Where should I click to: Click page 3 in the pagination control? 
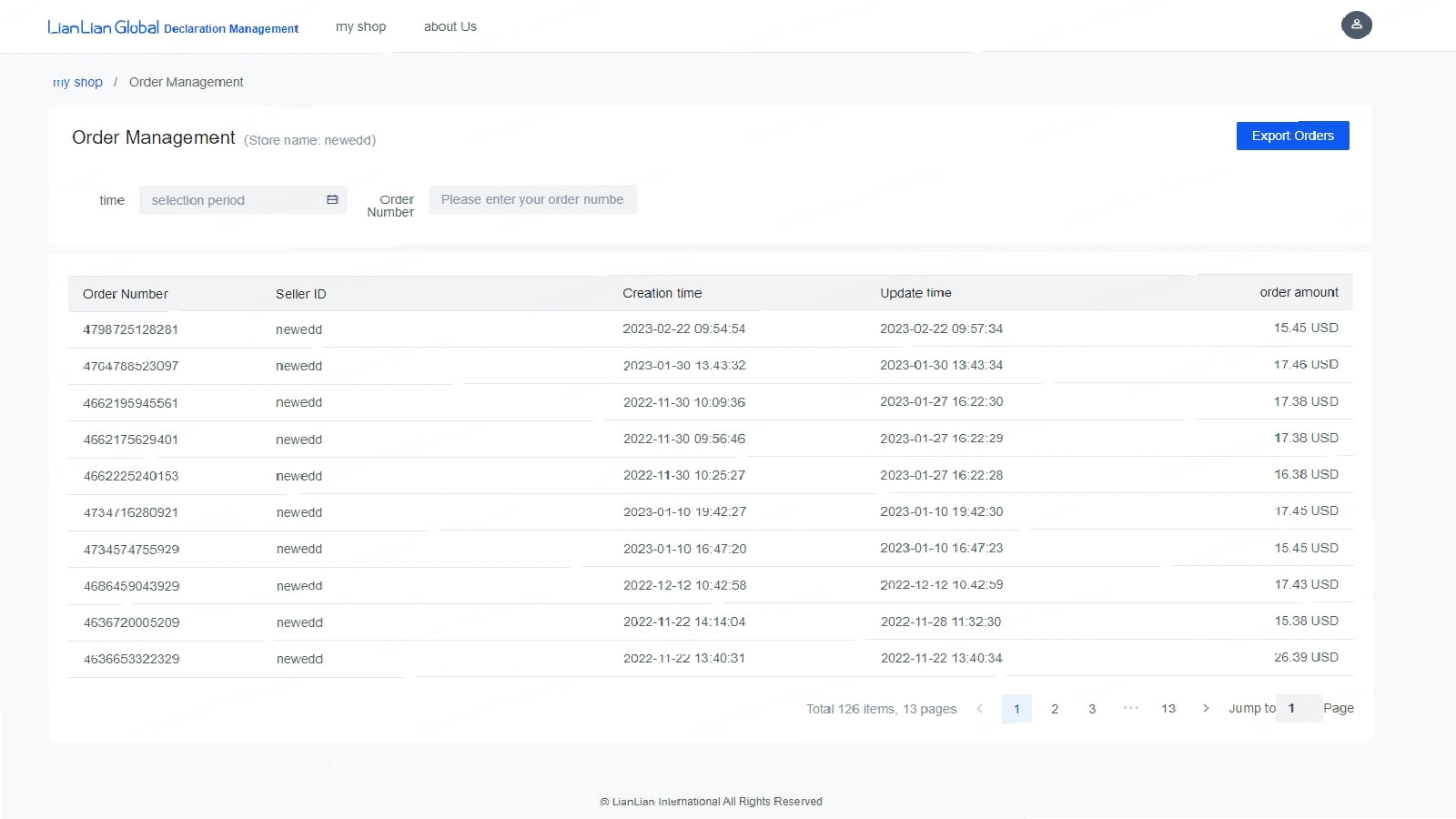tap(1092, 708)
